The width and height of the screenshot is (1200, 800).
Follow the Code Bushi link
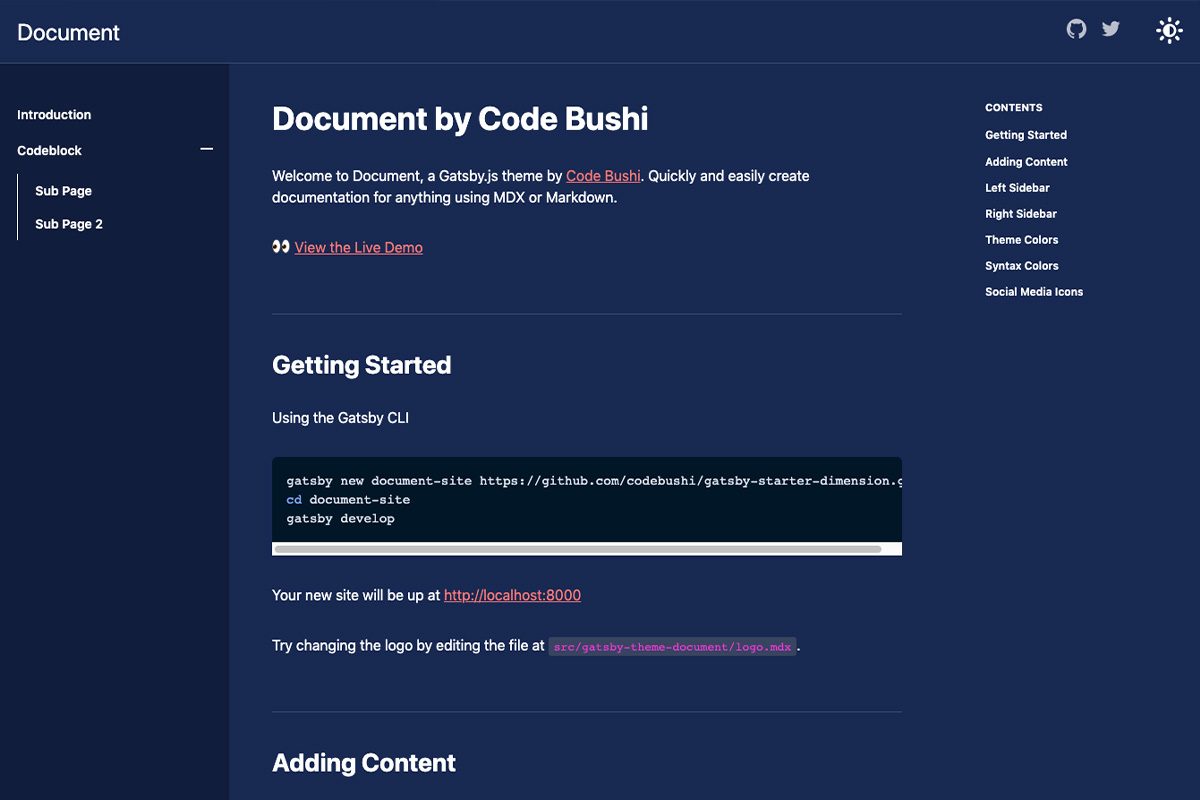point(603,176)
